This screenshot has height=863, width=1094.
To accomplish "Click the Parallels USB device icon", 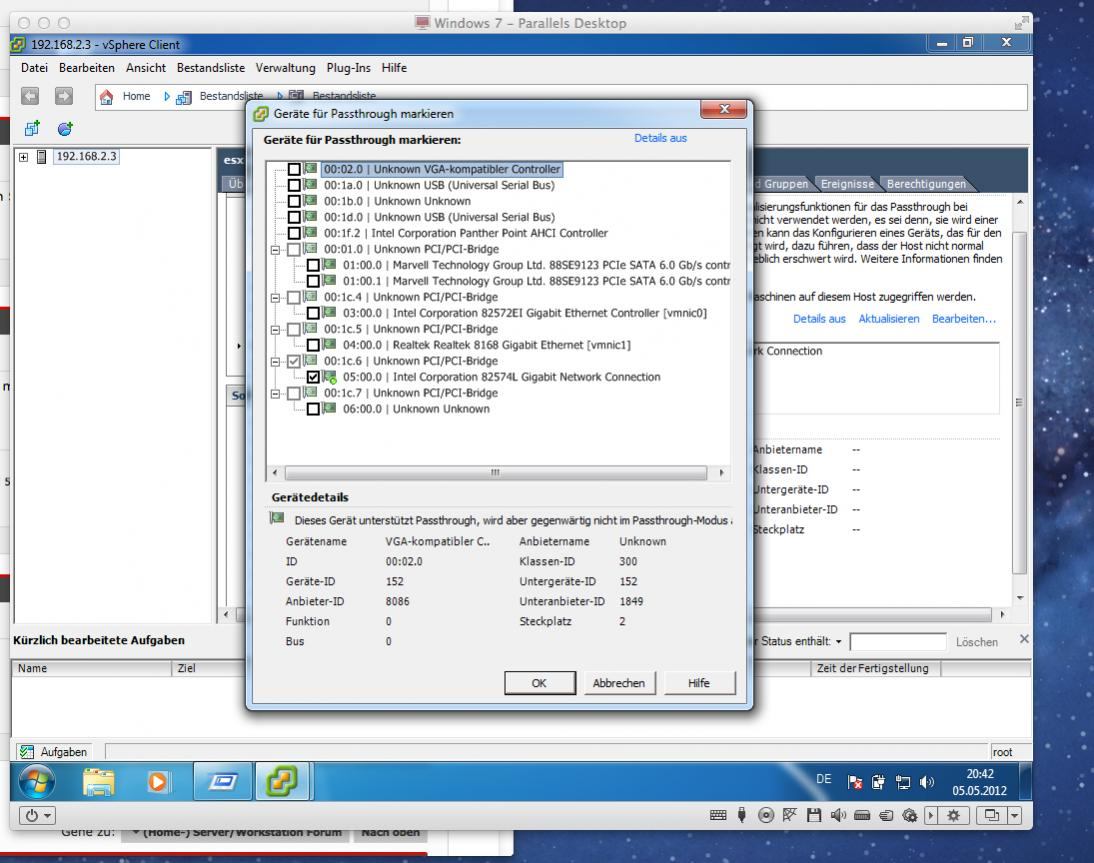I will [x=742, y=815].
